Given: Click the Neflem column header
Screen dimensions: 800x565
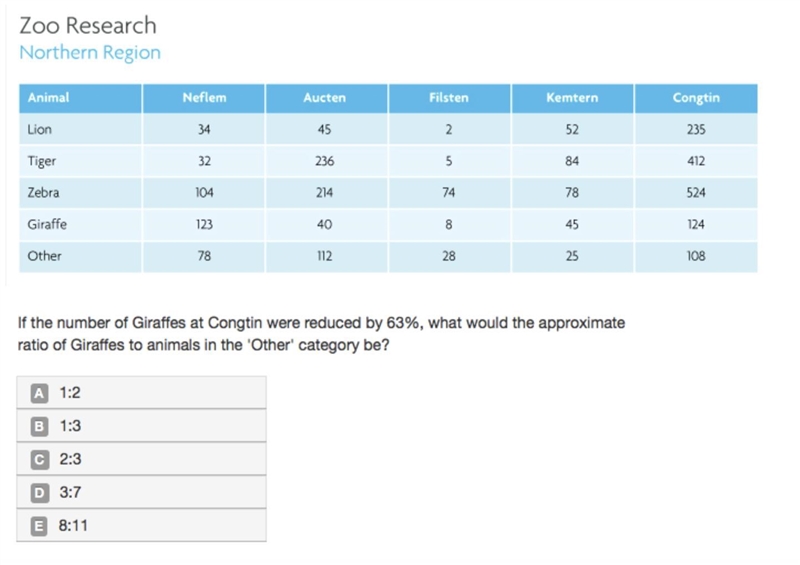Looking at the screenshot, I should coord(204,98).
